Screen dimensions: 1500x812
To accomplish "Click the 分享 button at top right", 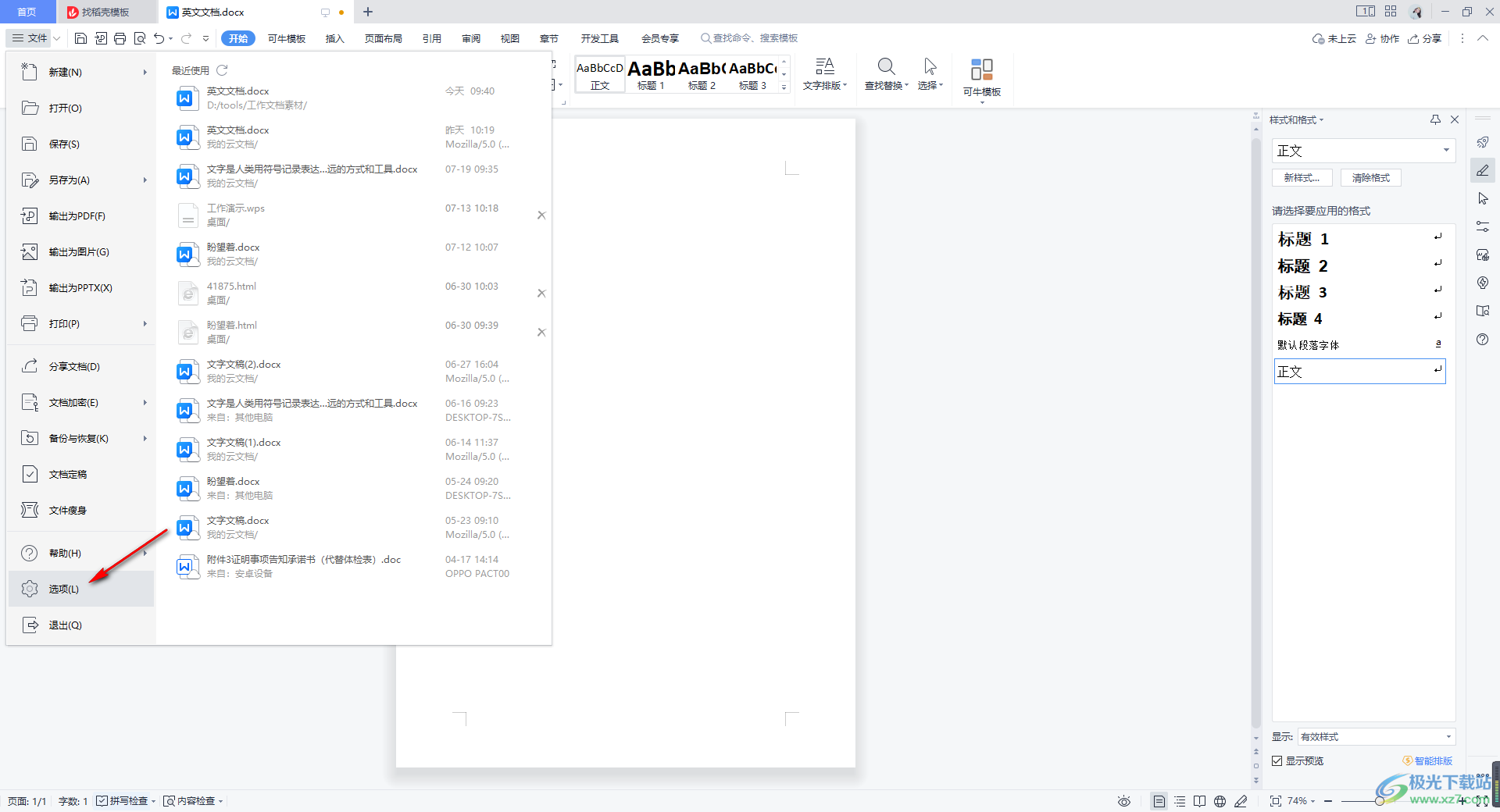I will tap(1424, 38).
